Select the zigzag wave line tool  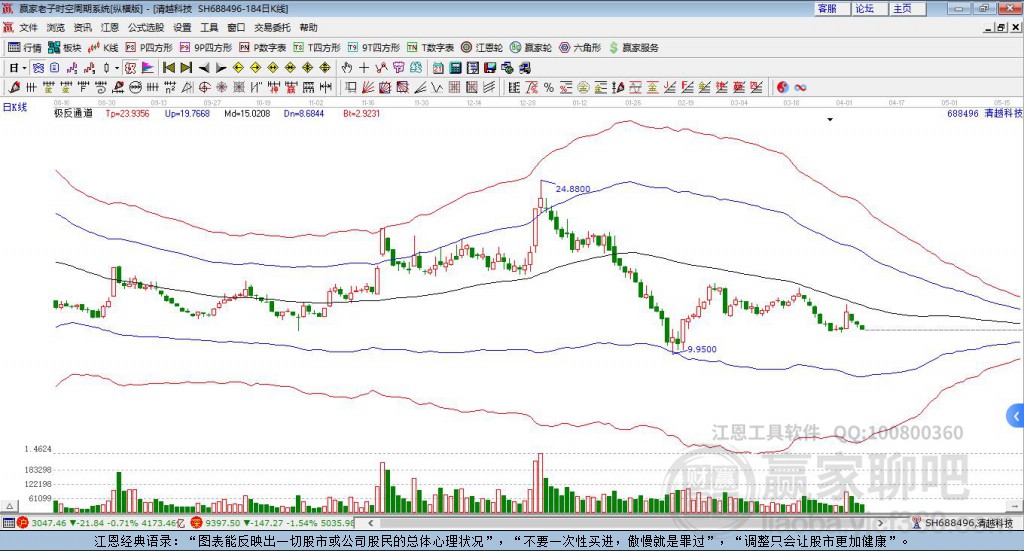[438, 87]
